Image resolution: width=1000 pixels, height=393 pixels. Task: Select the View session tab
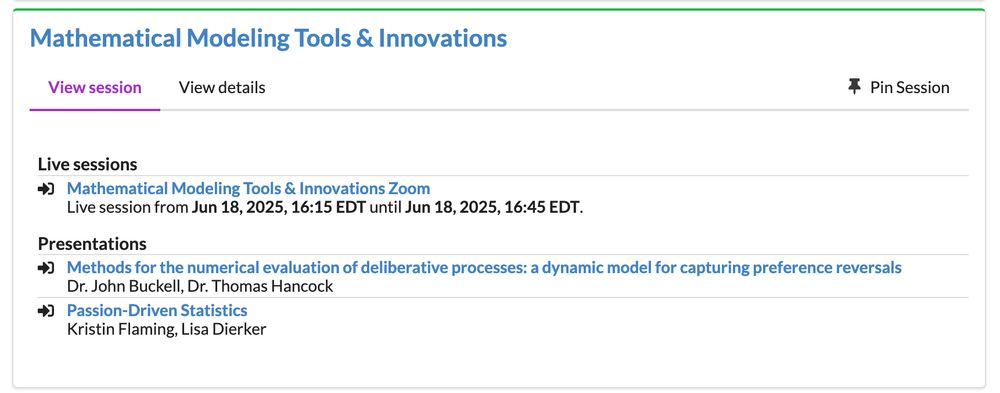[95, 87]
